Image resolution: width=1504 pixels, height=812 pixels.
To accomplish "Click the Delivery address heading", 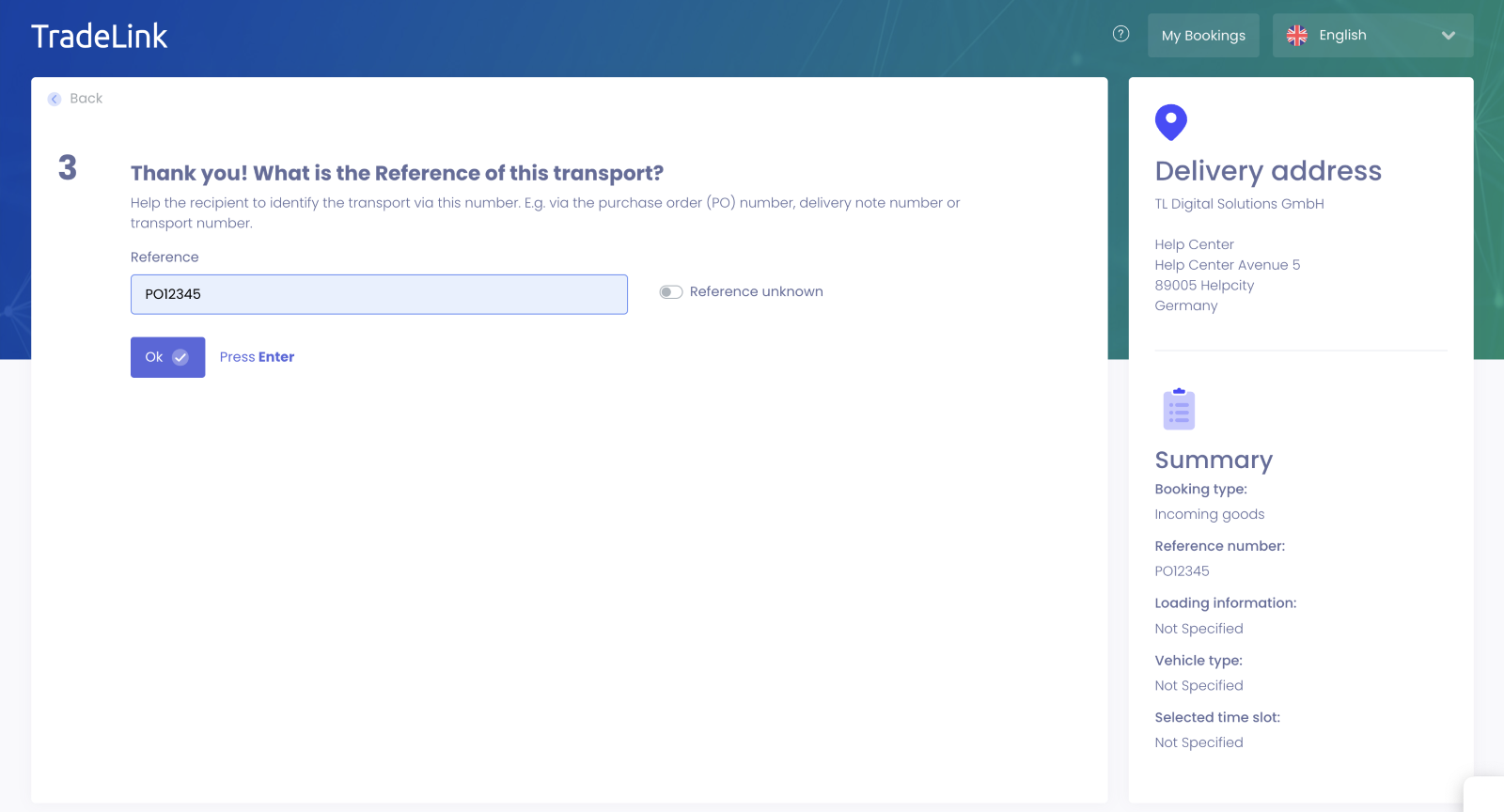I will click(x=1268, y=171).
